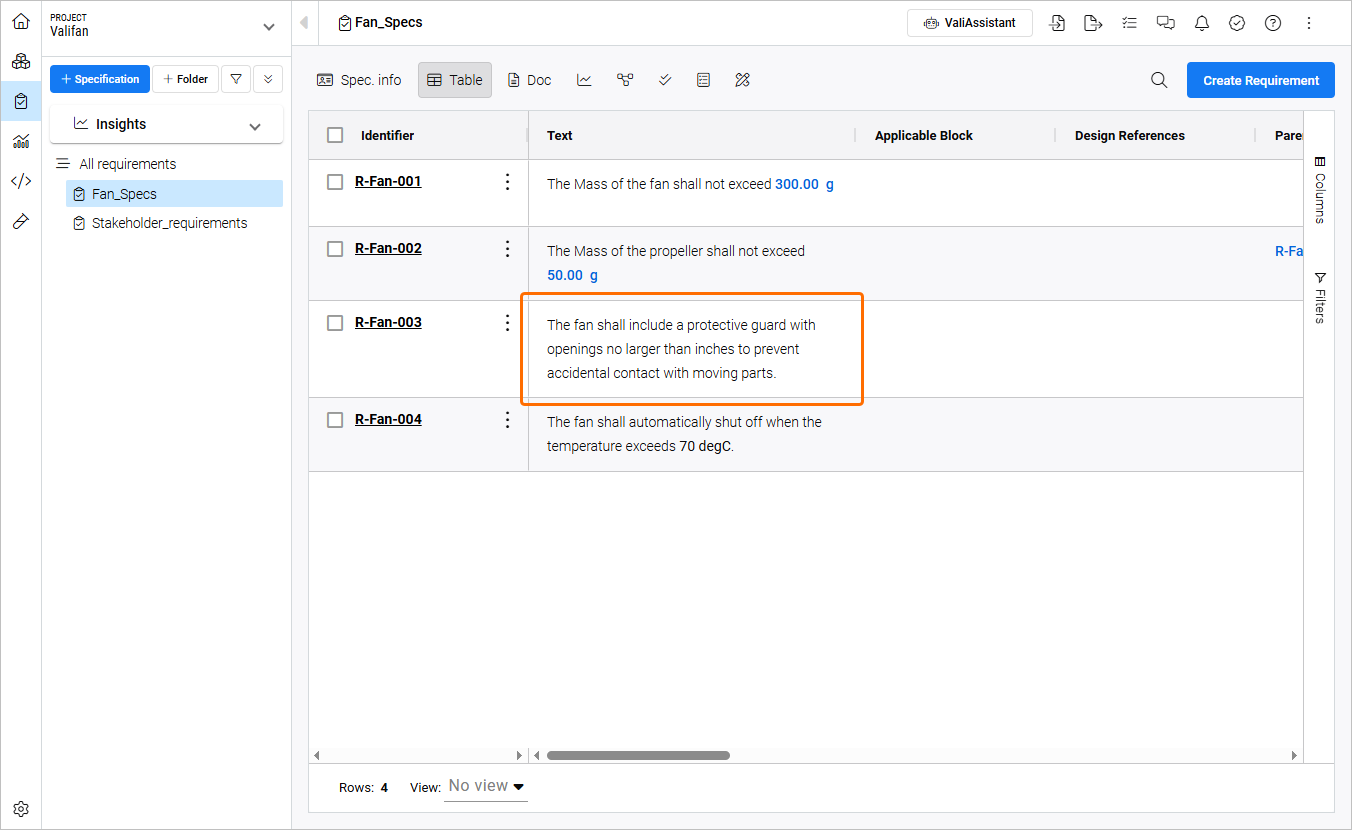Screen dimensions: 1352x830
Task: Click the import file icon in header
Action: (1057, 23)
